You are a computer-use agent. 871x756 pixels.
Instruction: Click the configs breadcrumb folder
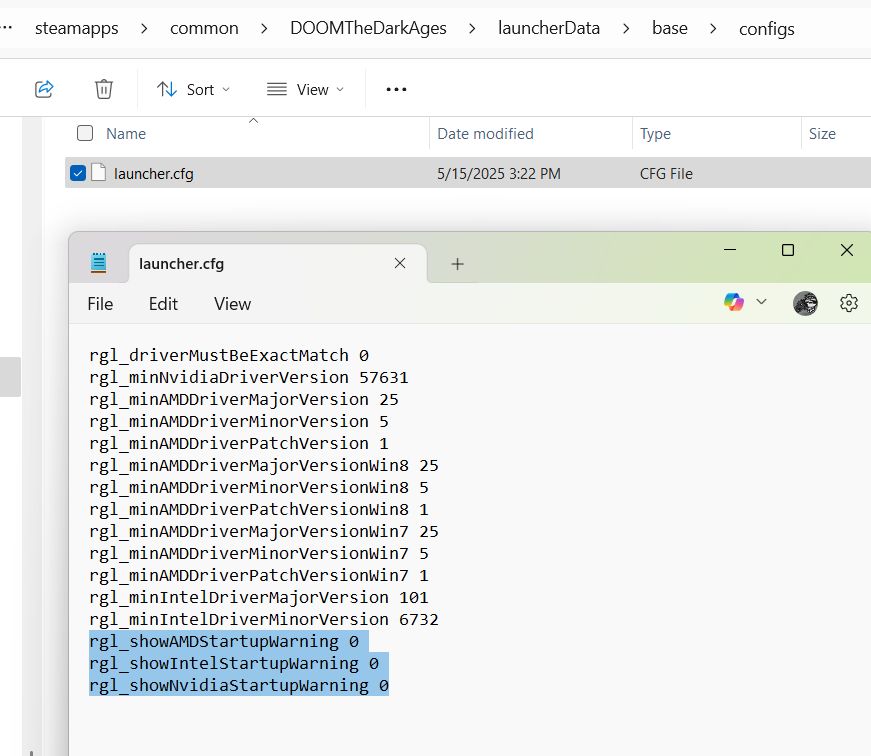767,29
